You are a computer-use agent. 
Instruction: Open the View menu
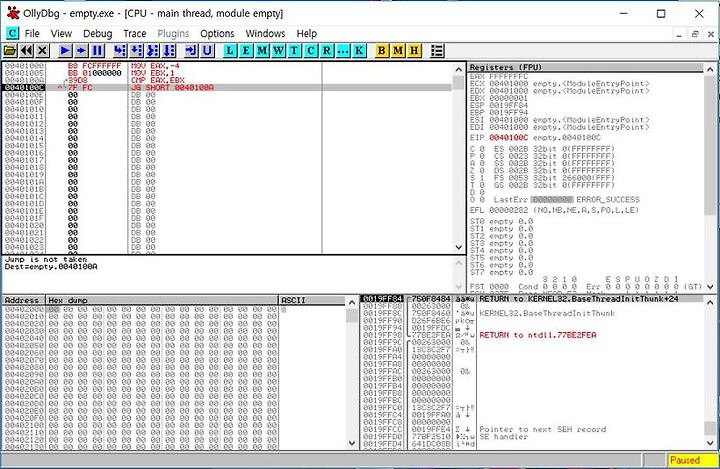click(x=61, y=34)
